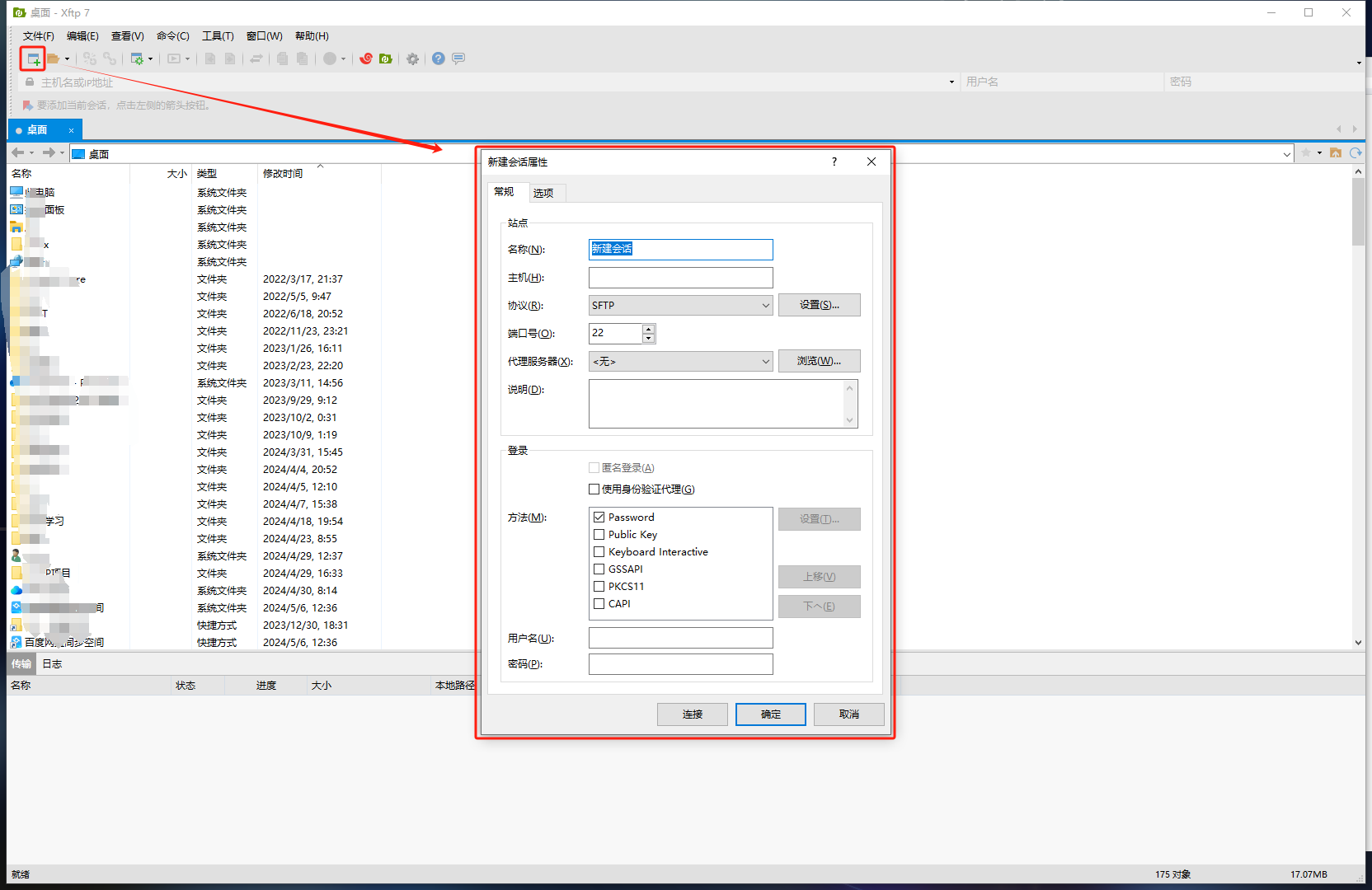Click the 密码(P) password field in dialog
1372x890 pixels.
(681, 664)
